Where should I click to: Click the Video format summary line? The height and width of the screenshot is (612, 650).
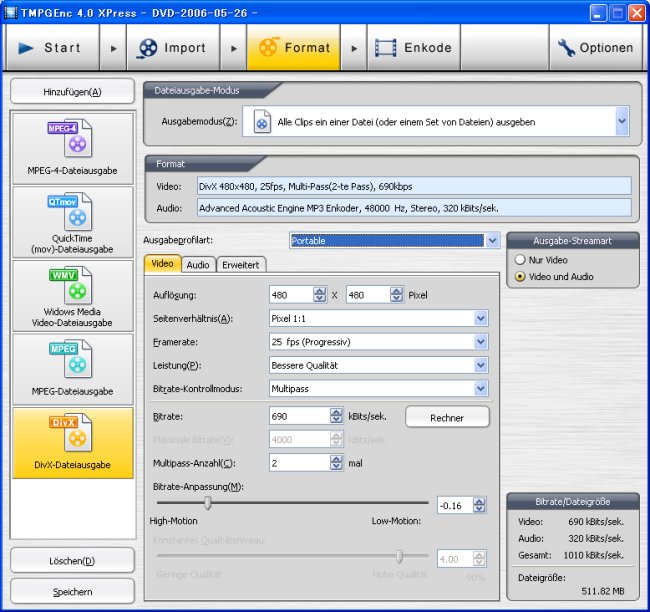point(414,186)
